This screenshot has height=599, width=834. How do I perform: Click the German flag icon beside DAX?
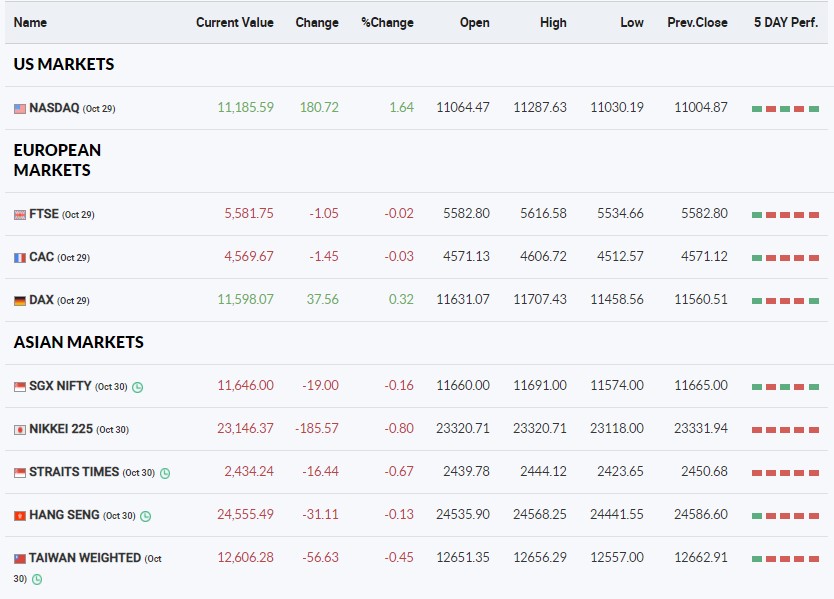20,301
